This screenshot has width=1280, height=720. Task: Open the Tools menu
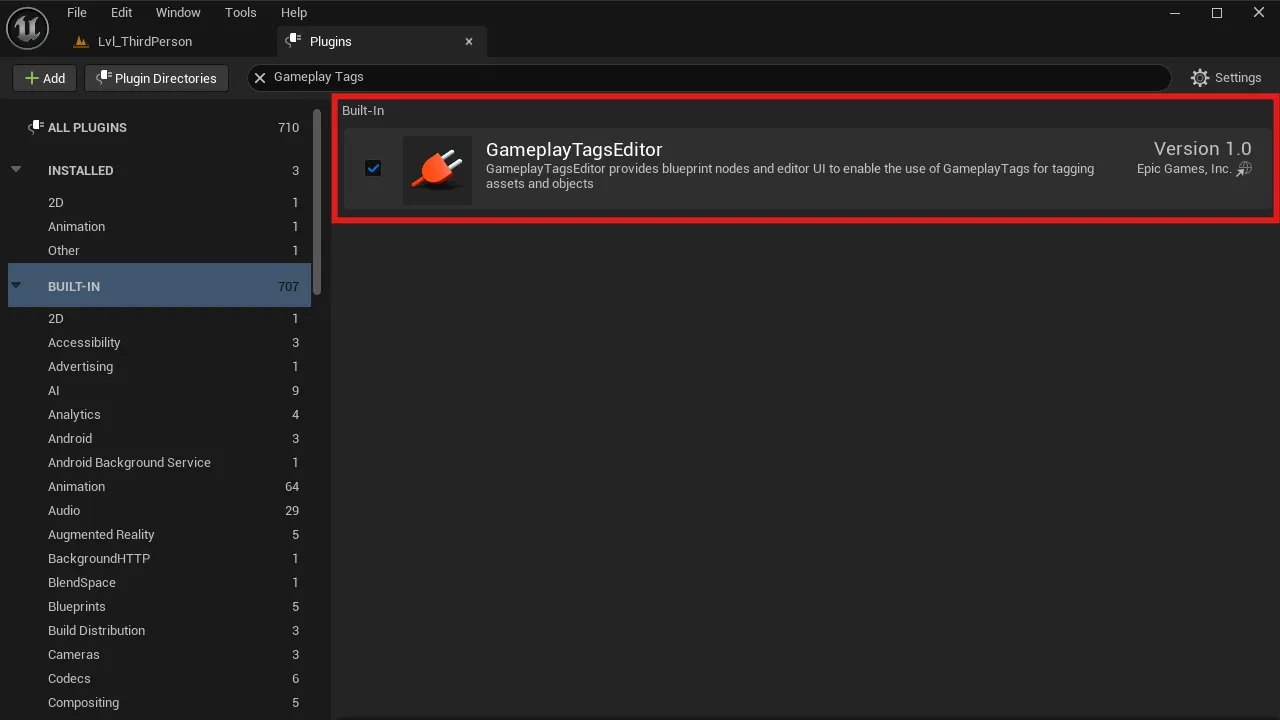(240, 12)
